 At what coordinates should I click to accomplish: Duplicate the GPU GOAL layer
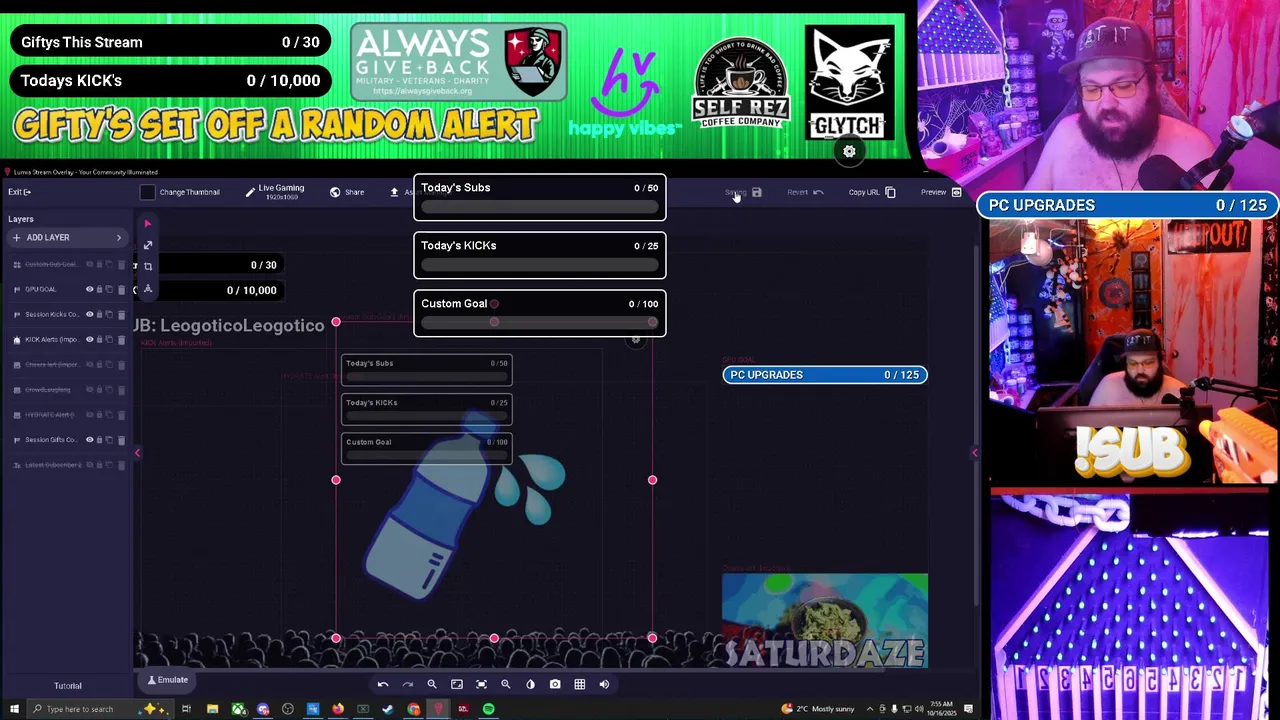[109, 290]
